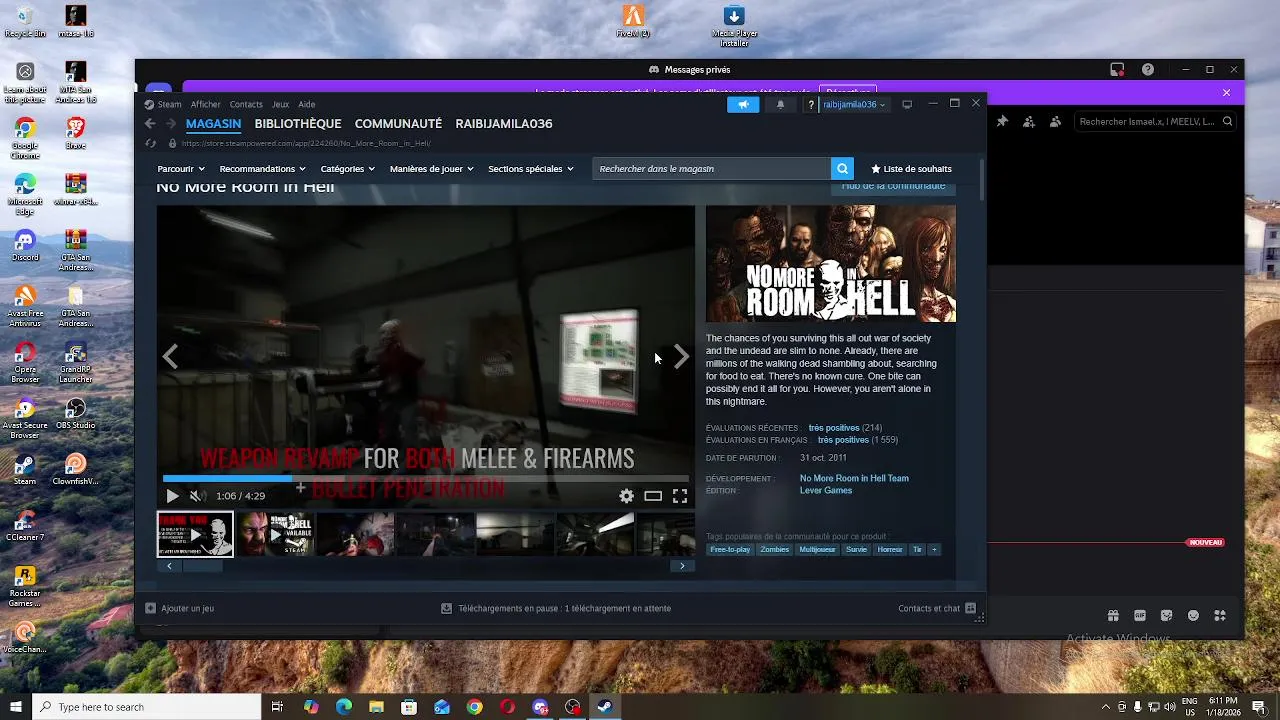The height and width of the screenshot is (720, 1280).
Task: Open OBS Studio desktop icon
Action: [x=76, y=415]
